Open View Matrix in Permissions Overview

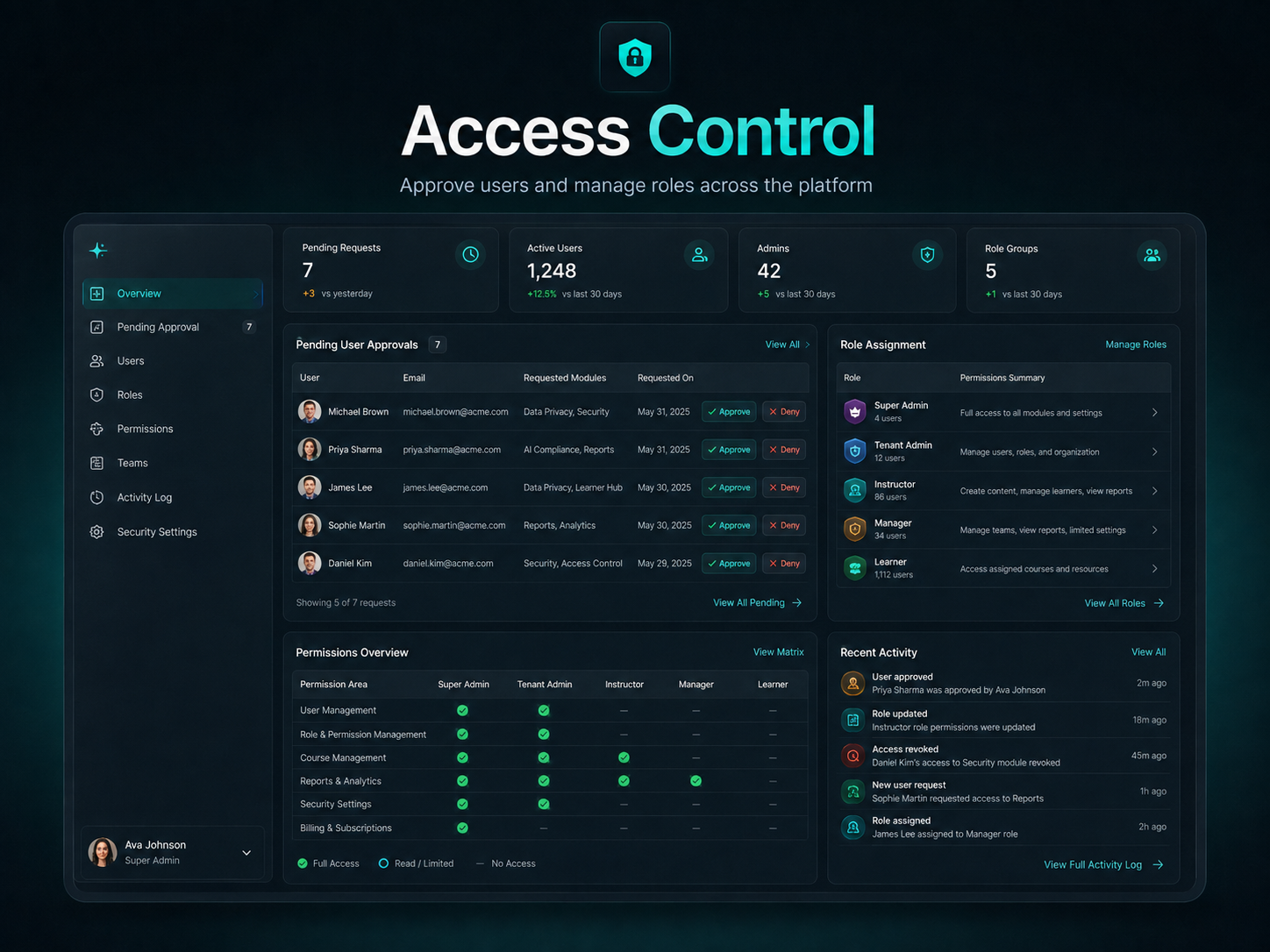coord(779,652)
